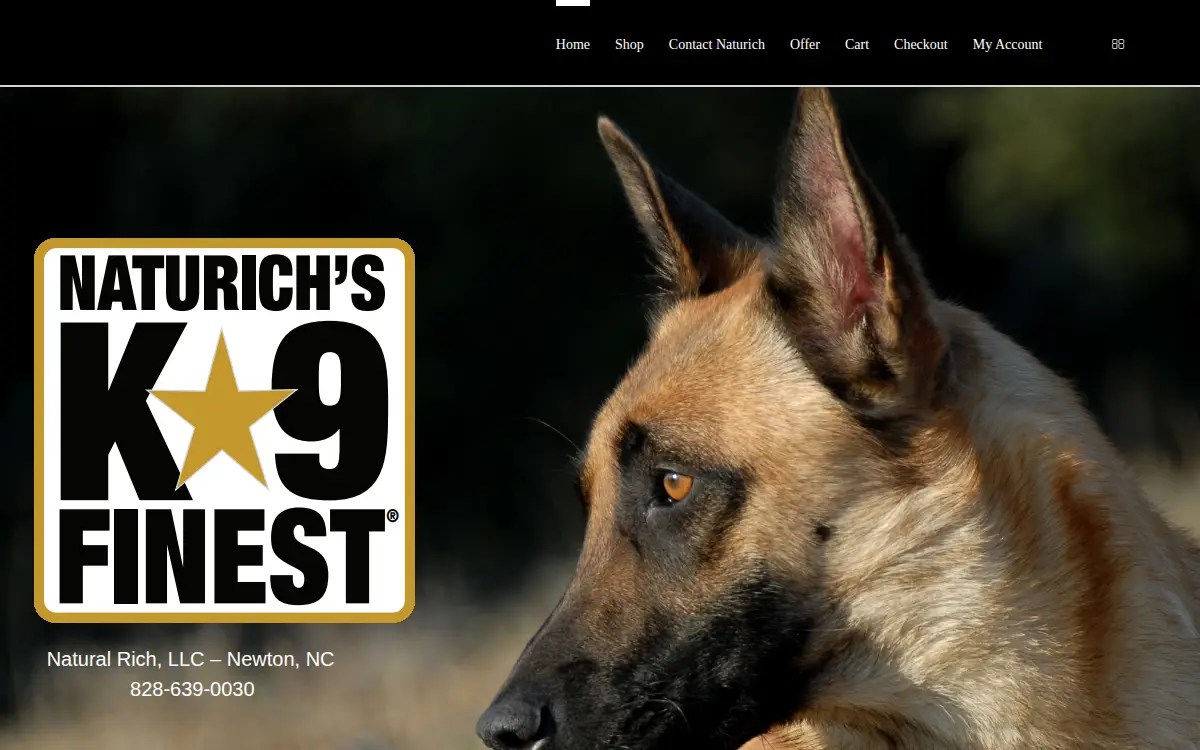
Task: Select the Offer nav link
Action: (x=805, y=44)
